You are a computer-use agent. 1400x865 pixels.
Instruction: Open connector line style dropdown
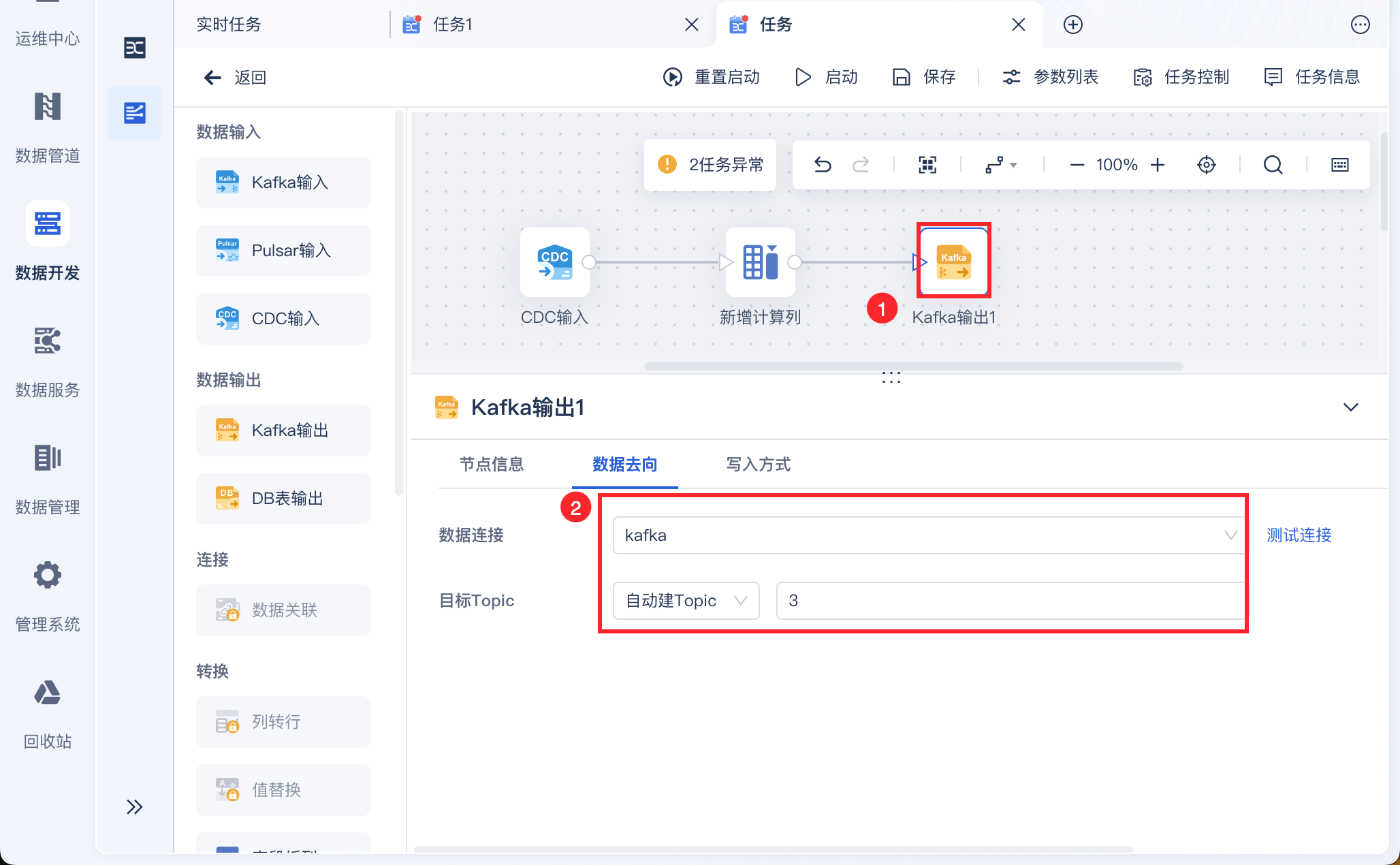pos(1001,165)
